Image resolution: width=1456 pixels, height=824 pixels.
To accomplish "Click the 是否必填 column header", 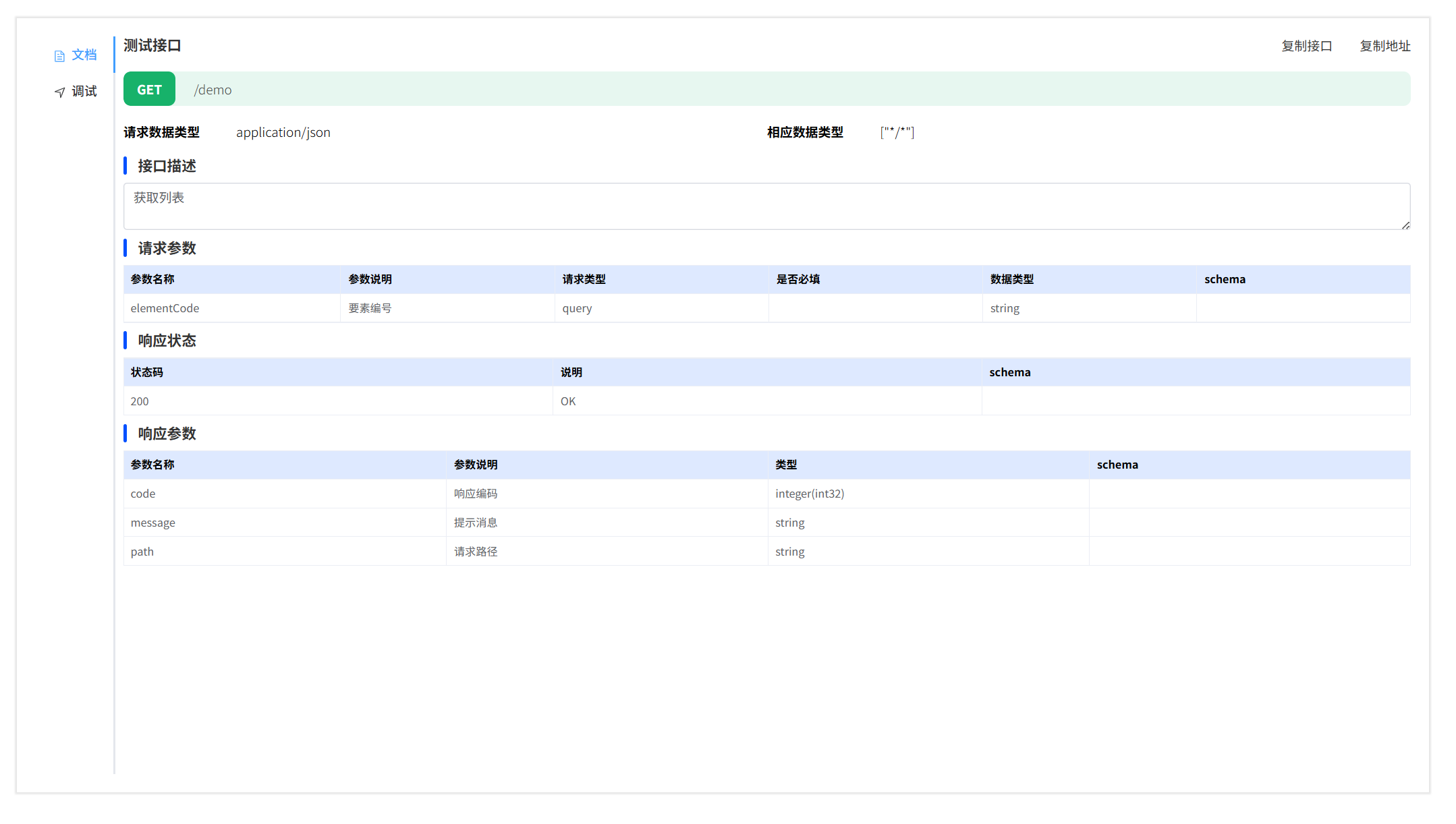I will 797,279.
